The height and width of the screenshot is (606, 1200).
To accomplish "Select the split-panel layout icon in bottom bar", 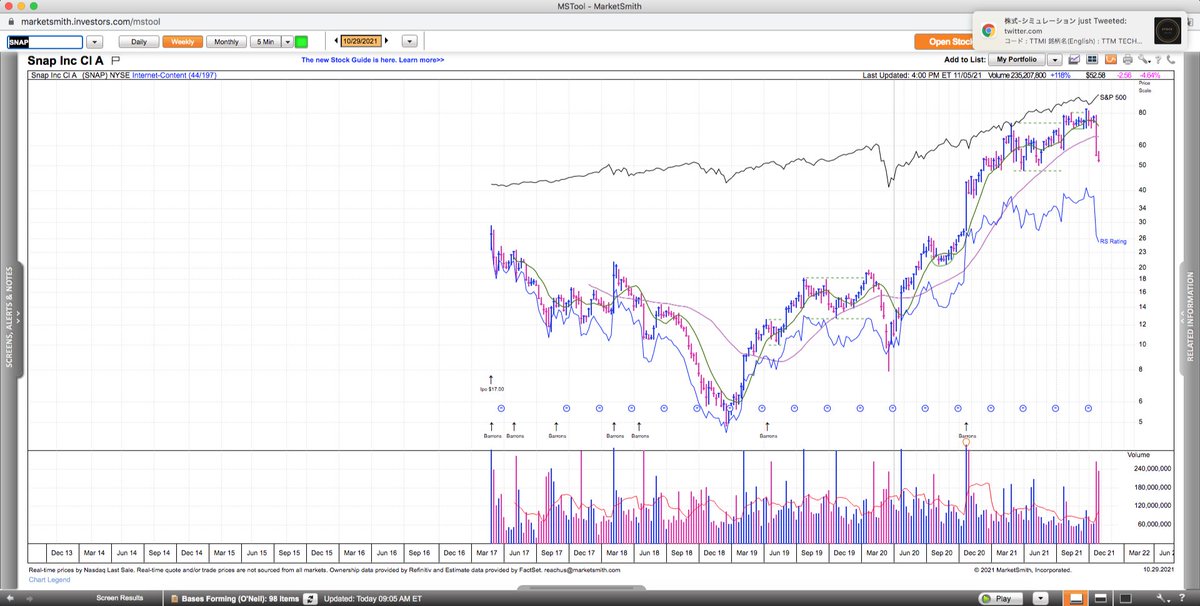I will click(x=1100, y=598).
